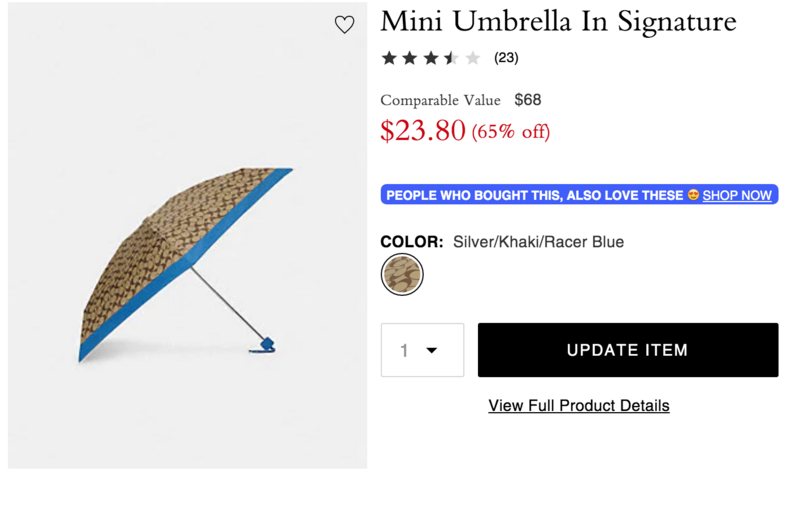Click the Mini Umbrella In Signature title
800x507 pixels.
pos(558,21)
